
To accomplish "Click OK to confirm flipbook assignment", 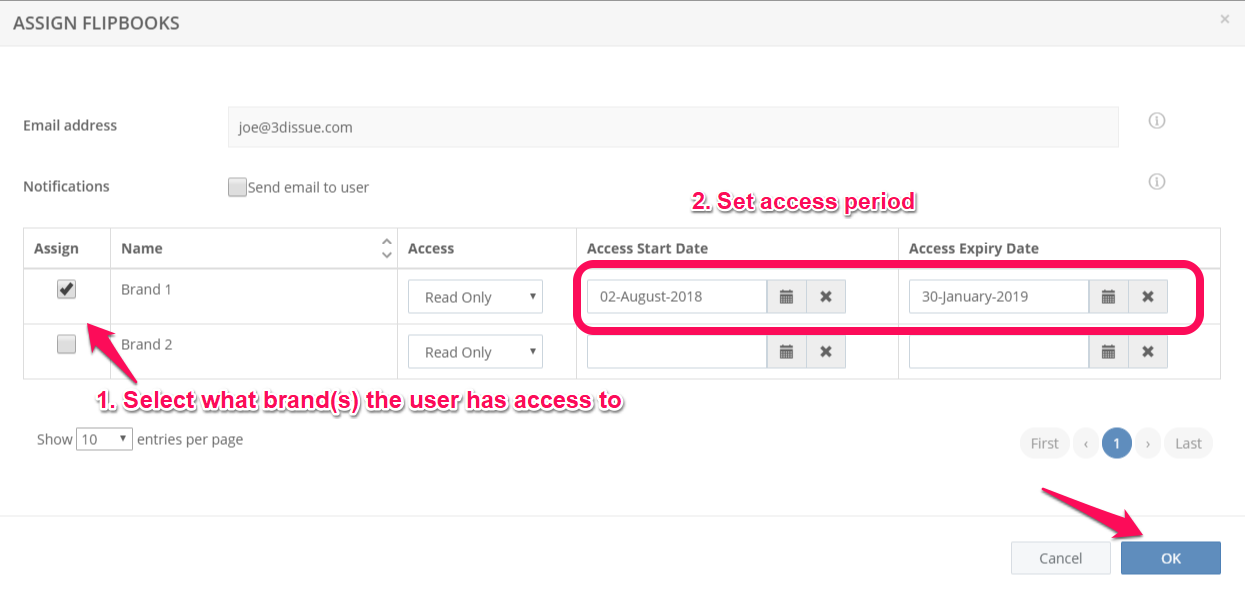I will (1170, 558).
